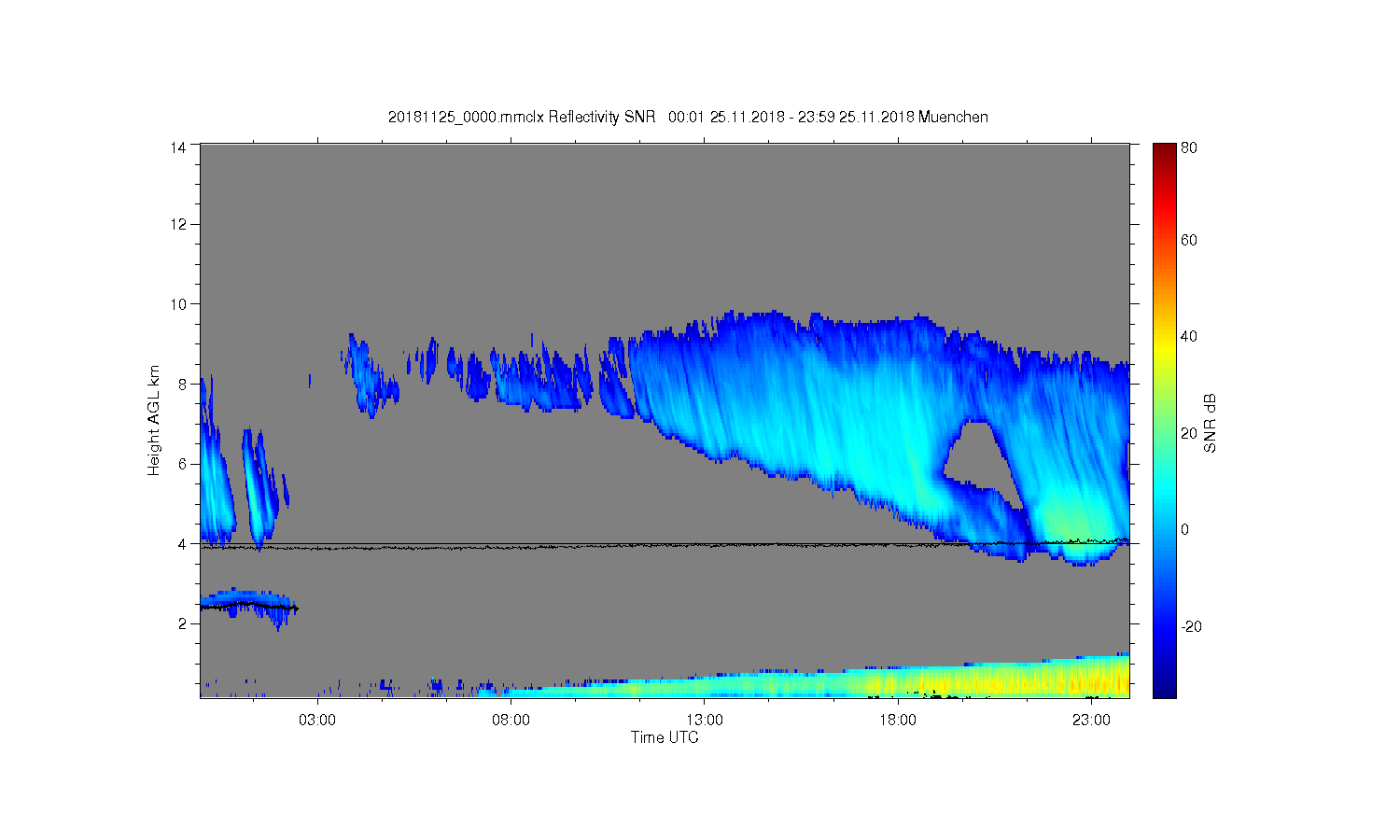Viewport: 1400px width, 840px height.
Task: Click the '40' colorbar tick label
Action: pyautogui.click(x=1189, y=337)
